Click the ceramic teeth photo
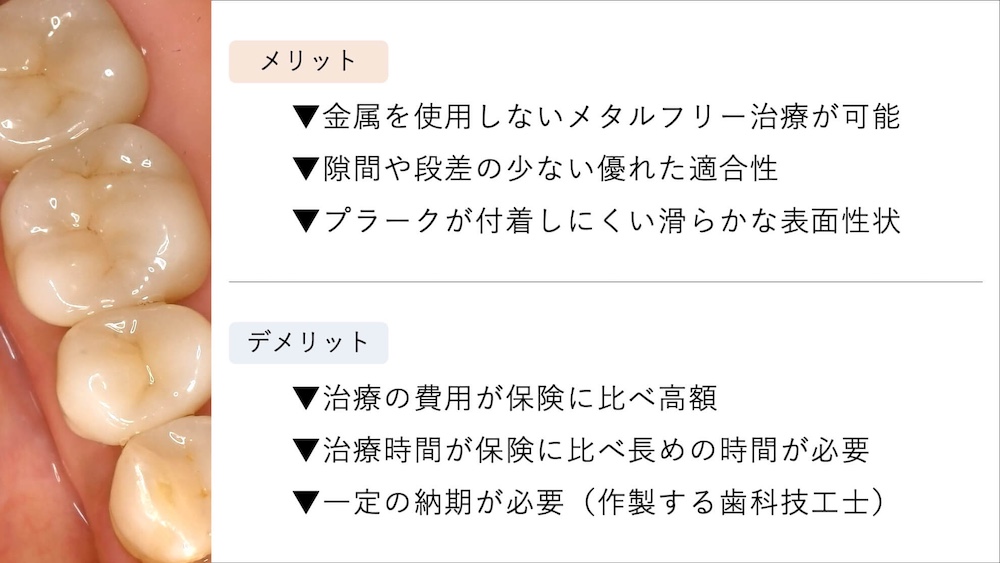 point(105,281)
